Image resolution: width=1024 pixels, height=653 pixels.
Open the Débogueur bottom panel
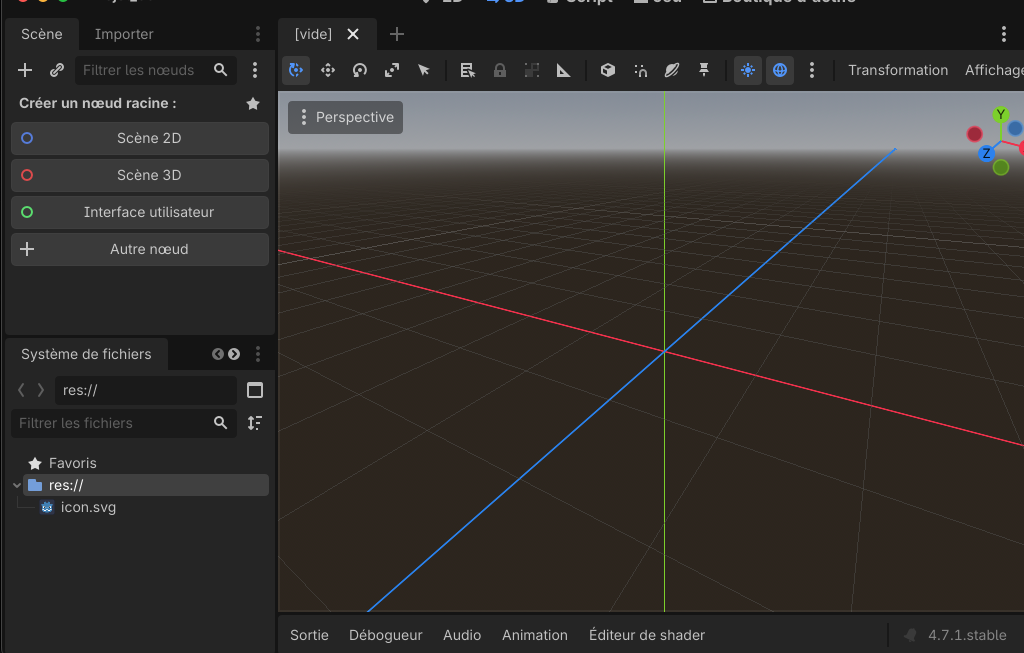[x=386, y=635]
